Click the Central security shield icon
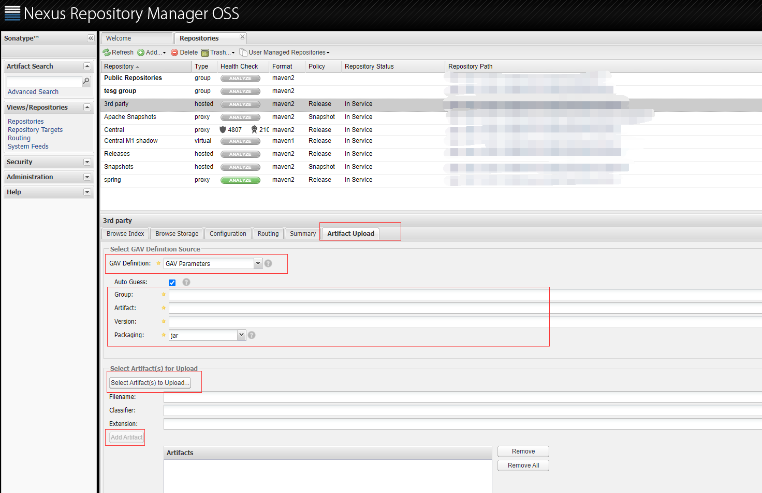 223,130
